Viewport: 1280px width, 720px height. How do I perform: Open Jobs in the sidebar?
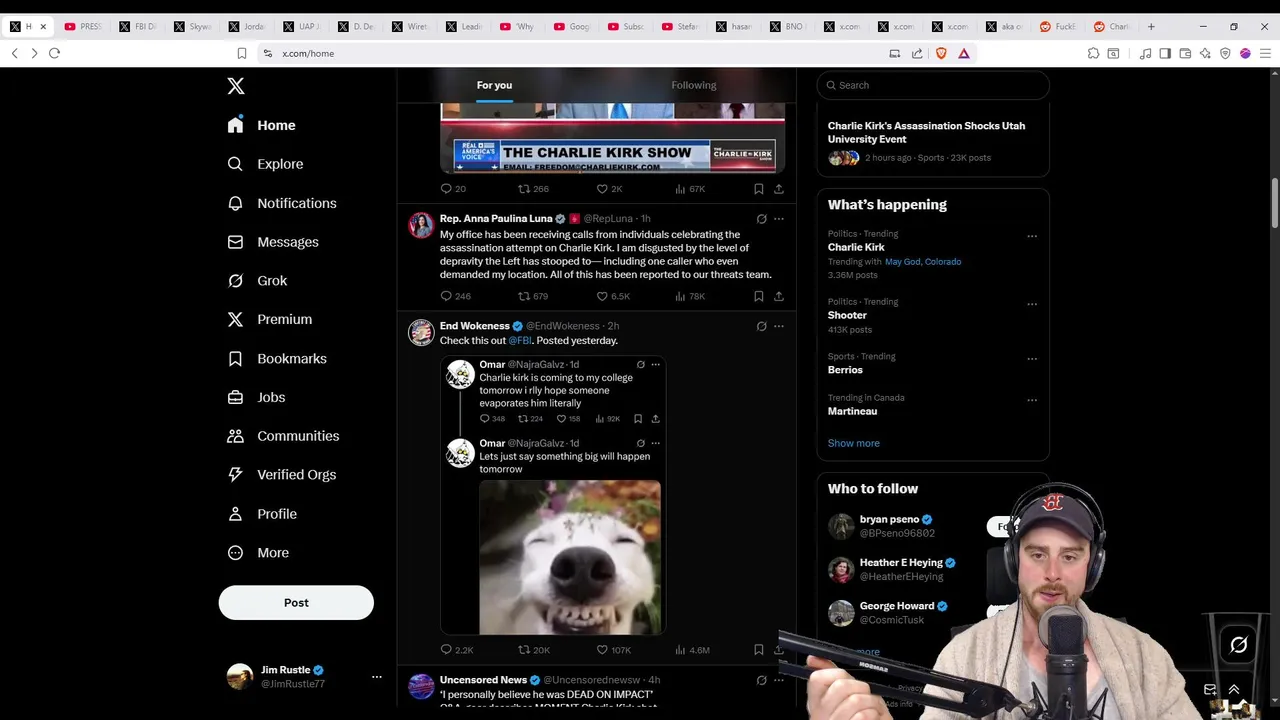(256, 397)
